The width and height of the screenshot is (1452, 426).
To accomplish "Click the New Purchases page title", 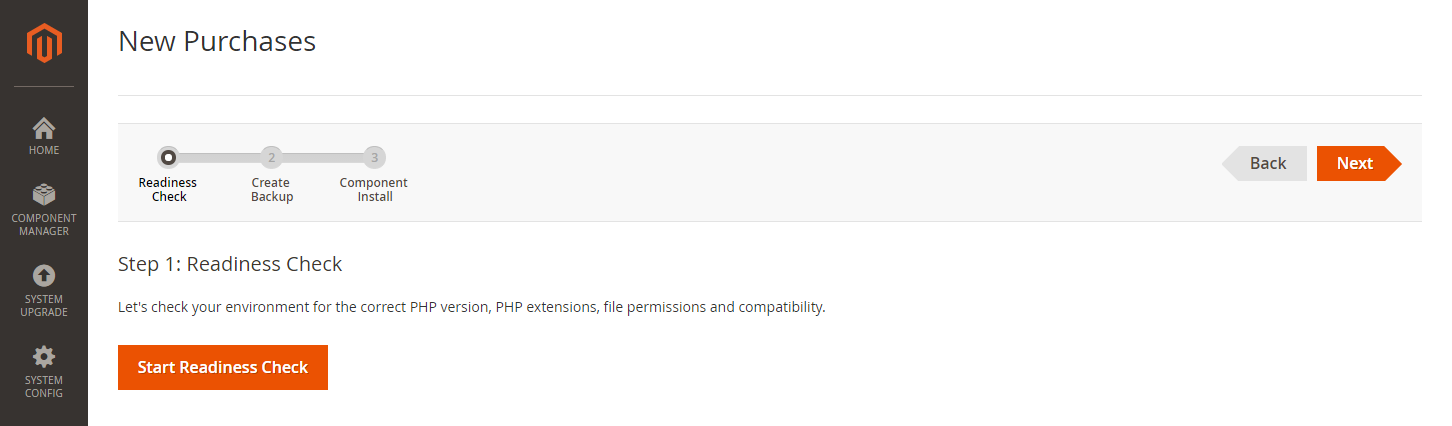I will click(217, 41).
